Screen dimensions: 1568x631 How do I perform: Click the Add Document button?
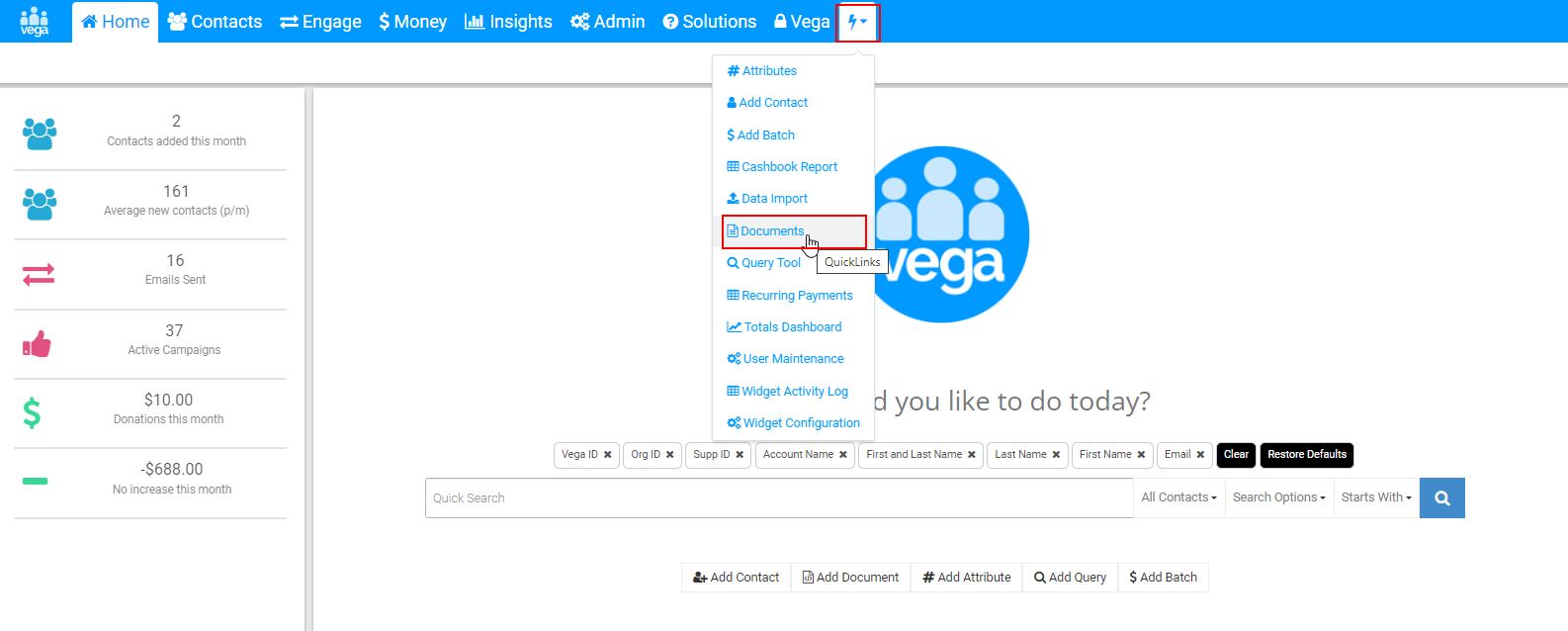850,578
